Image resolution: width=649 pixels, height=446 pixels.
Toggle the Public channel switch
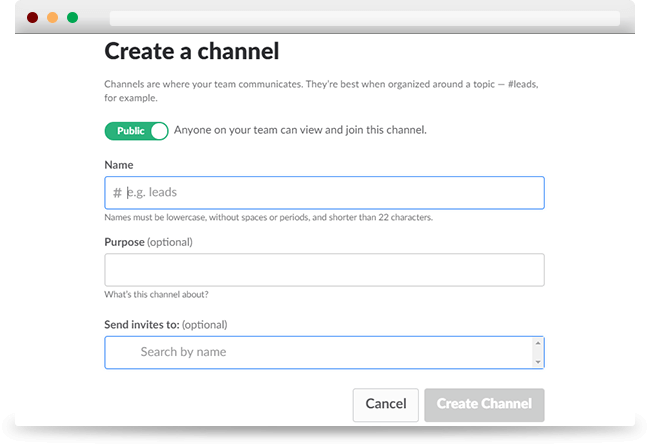point(136,131)
